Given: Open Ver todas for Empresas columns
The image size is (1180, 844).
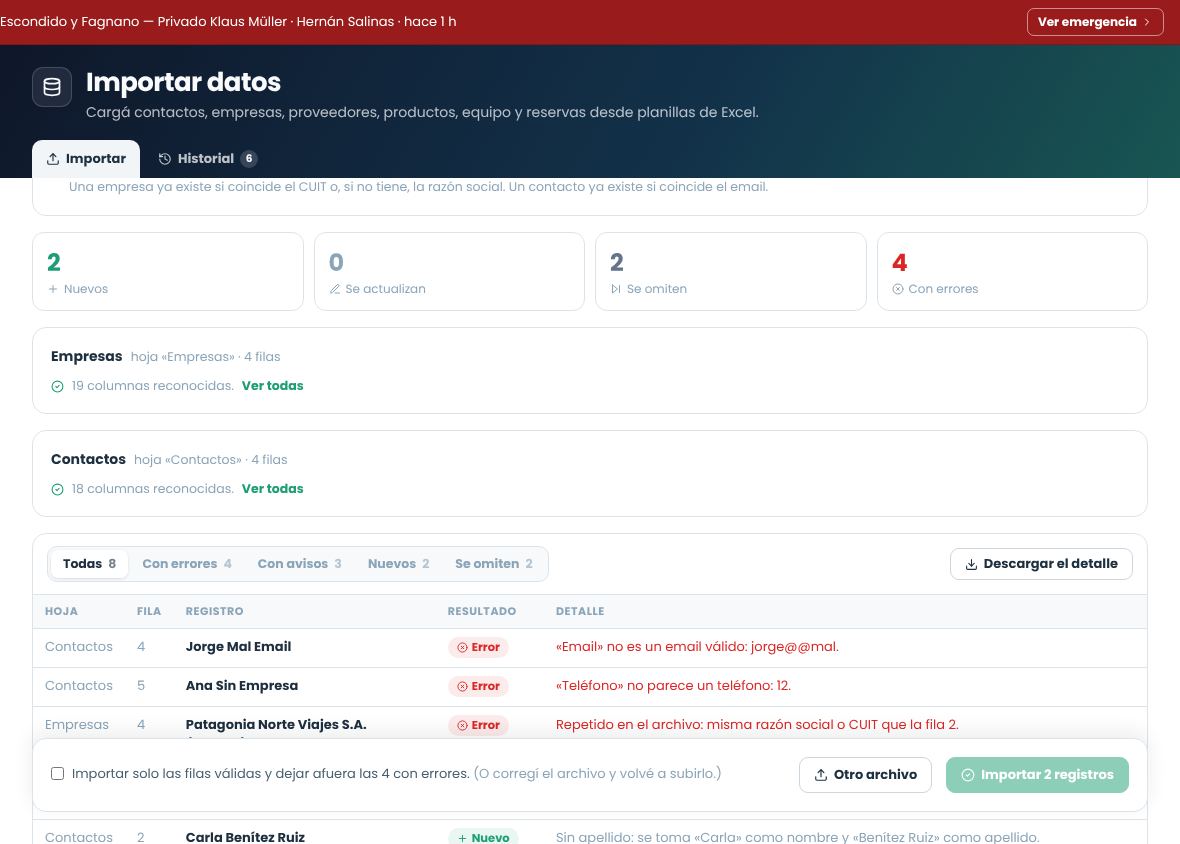Looking at the screenshot, I should point(272,386).
